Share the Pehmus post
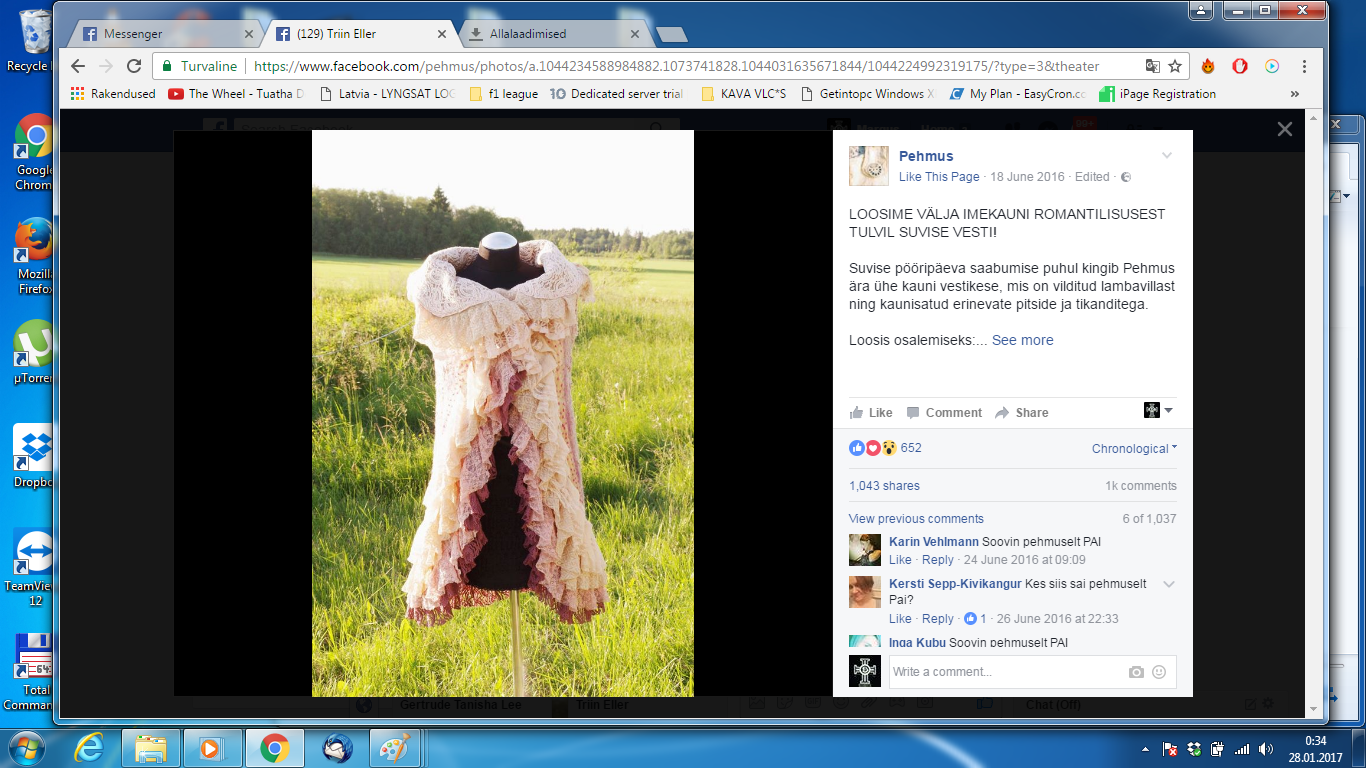 click(1022, 412)
